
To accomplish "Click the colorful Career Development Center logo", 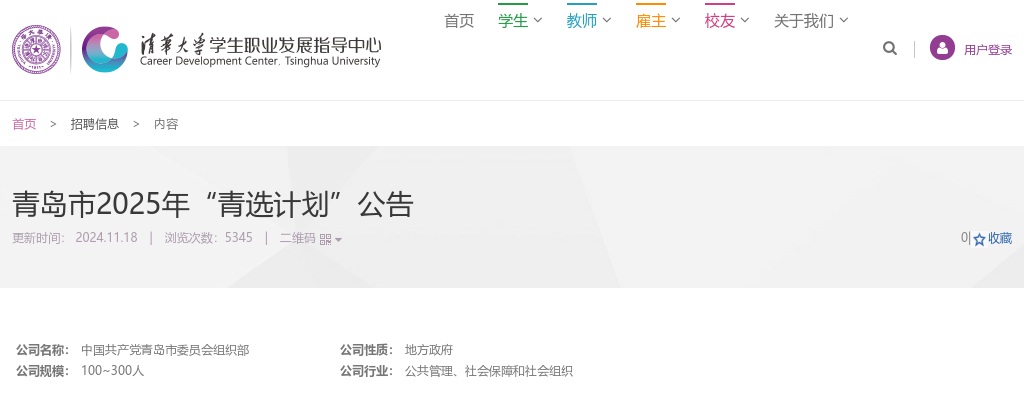I will (x=105, y=49).
